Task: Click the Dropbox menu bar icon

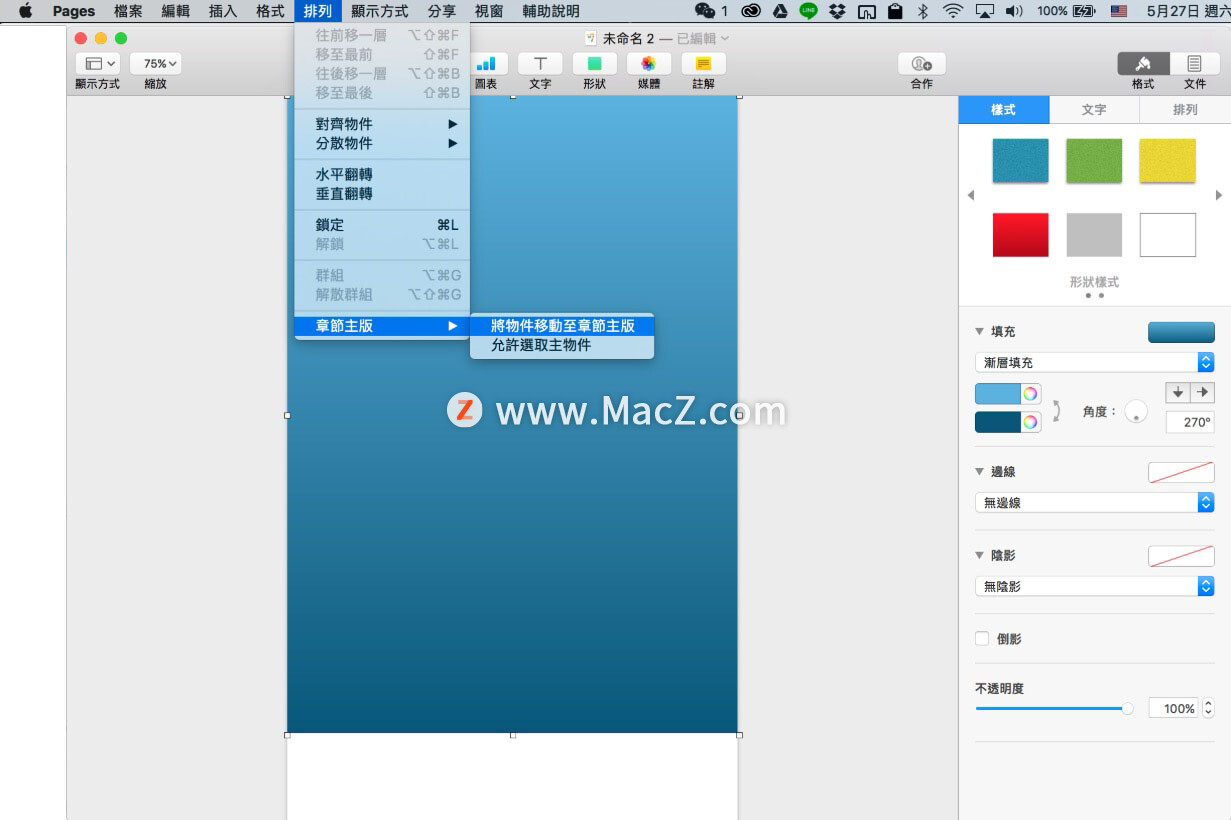Action: (x=838, y=11)
